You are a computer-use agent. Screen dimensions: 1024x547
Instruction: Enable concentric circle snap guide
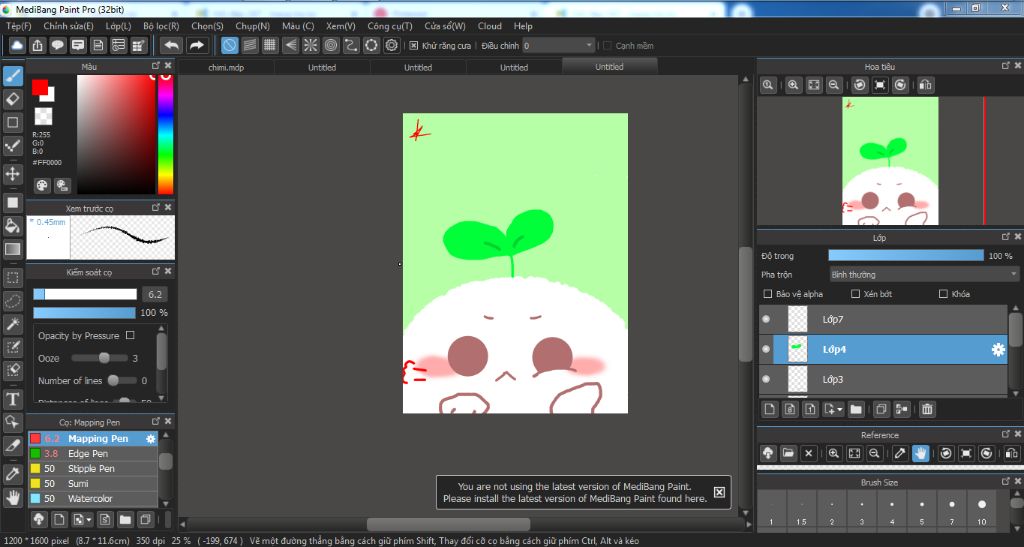[x=330, y=45]
